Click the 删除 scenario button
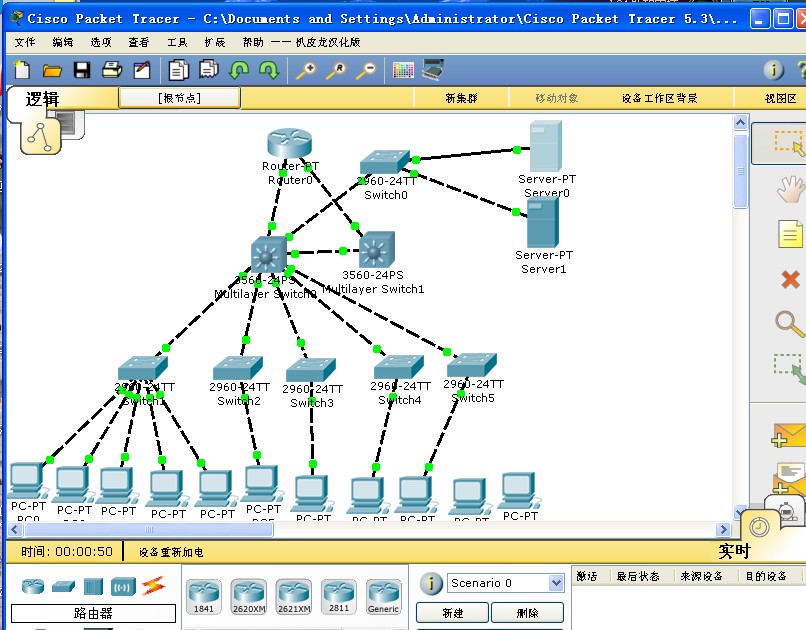The image size is (806, 630). click(527, 613)
